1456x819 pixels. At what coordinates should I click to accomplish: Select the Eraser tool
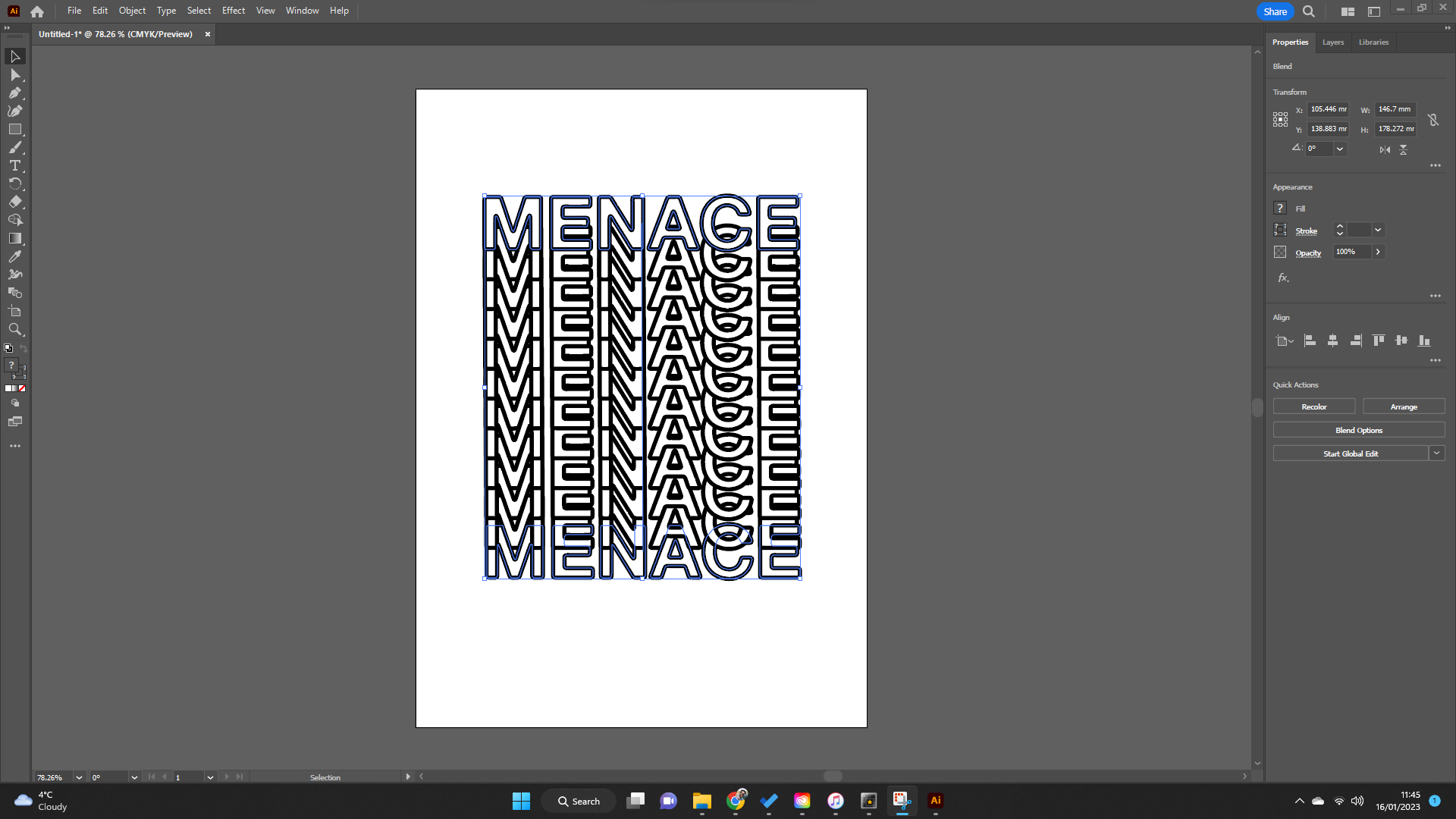click(15, 202)
